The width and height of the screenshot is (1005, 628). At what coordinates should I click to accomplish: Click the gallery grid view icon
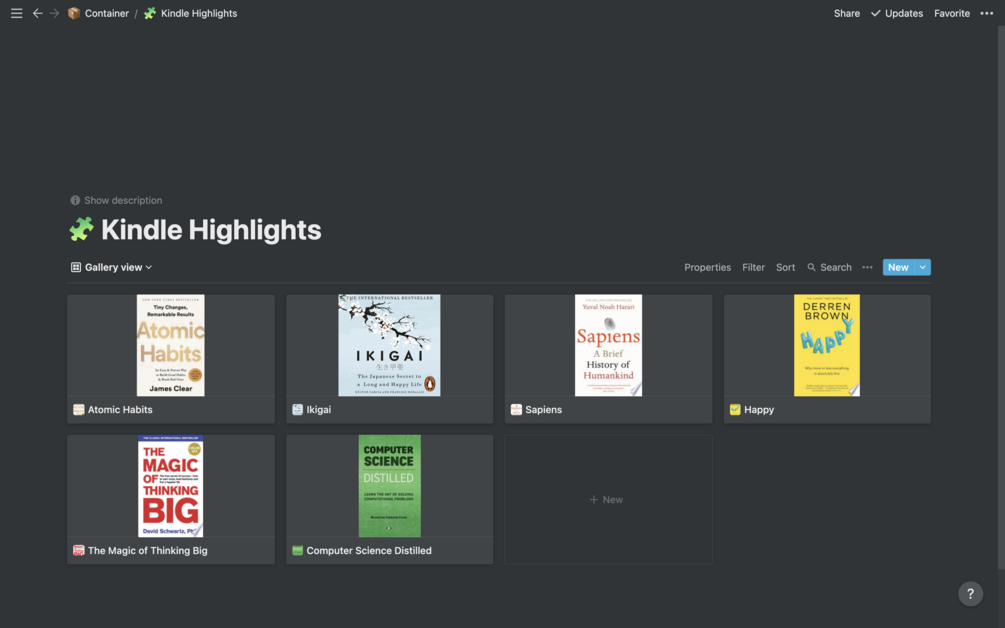click(76, 267)
